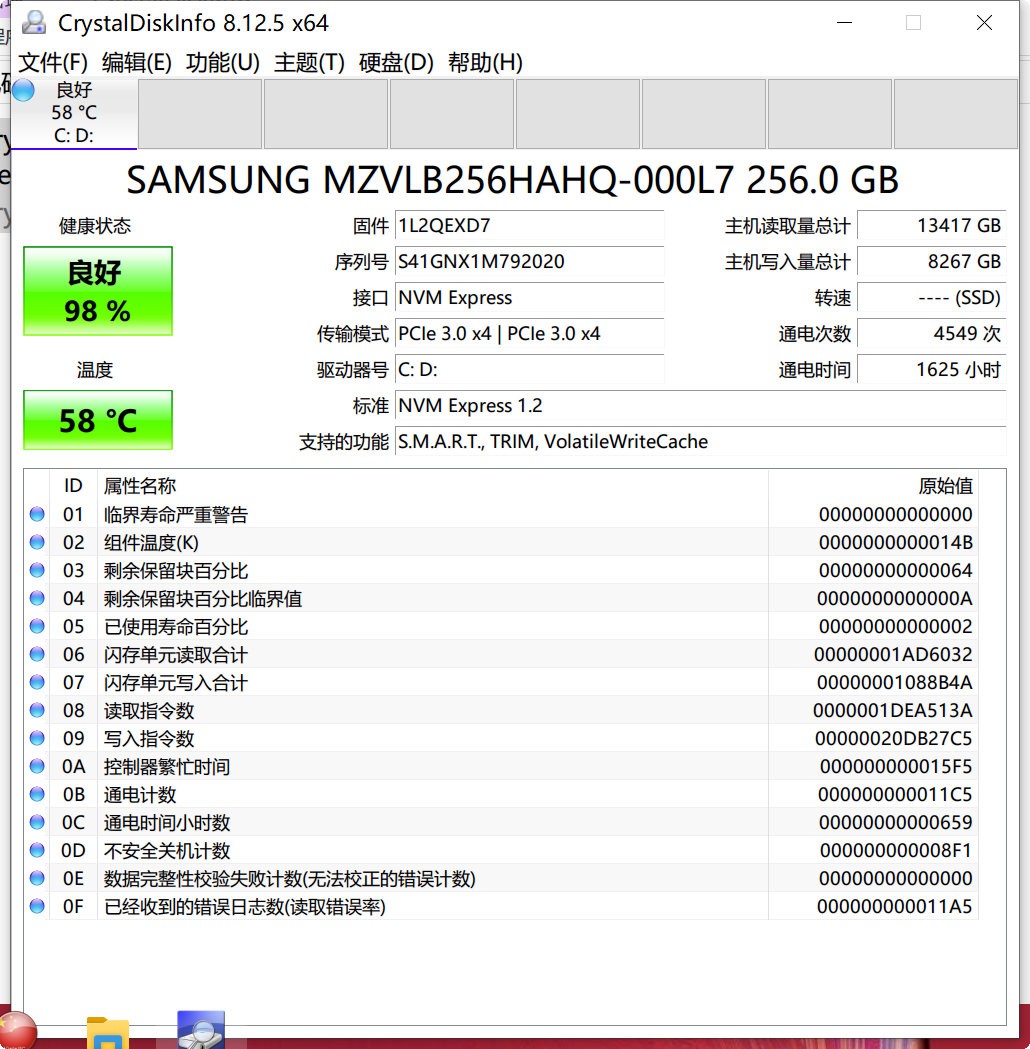This screenshot has height=1049, width=1030.
Task: Click the CrystalDiskInfo title bar icon
Action: point(33,22)
